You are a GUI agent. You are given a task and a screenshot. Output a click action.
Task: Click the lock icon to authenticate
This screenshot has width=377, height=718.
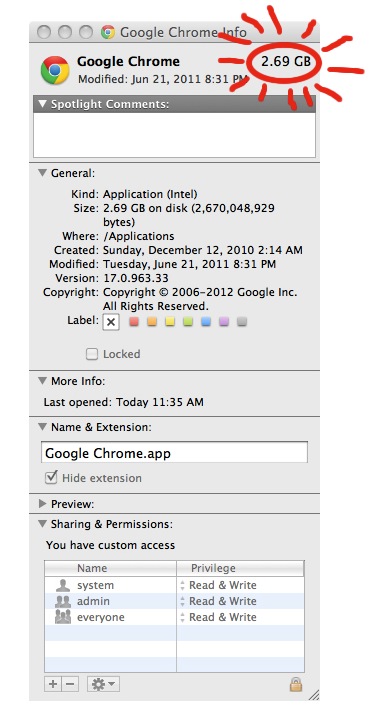click(296, 684)
